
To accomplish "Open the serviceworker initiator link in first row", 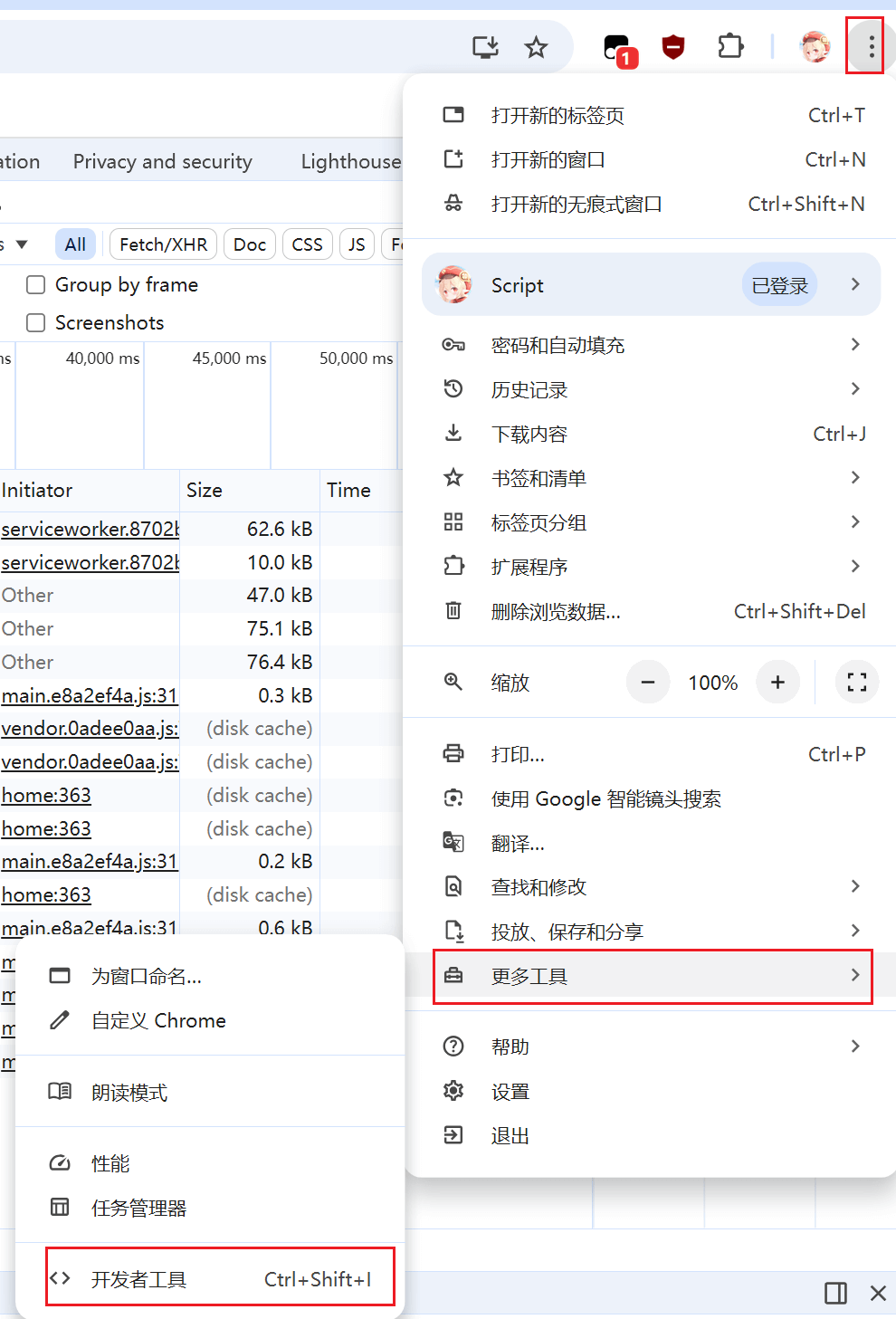I will point(90,529).
